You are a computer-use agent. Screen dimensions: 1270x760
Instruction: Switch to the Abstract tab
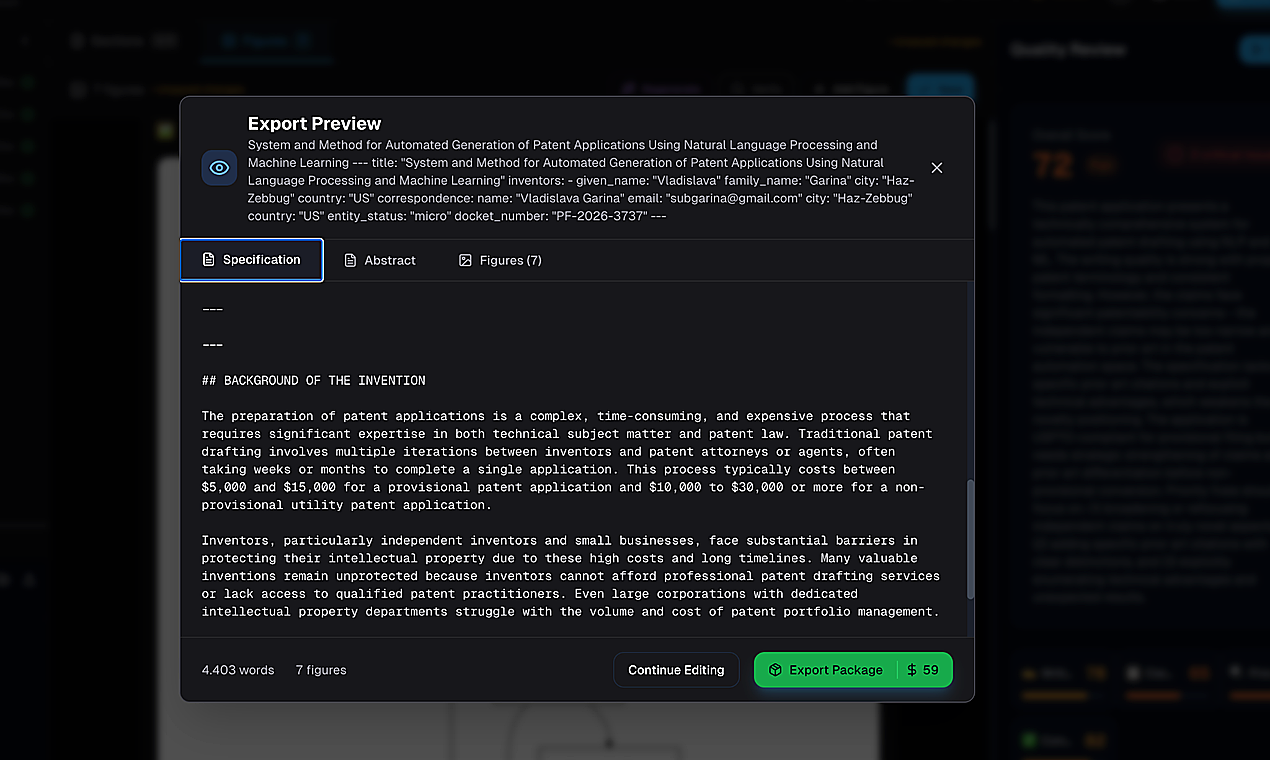pyautogui.click(x=380, y=260)
